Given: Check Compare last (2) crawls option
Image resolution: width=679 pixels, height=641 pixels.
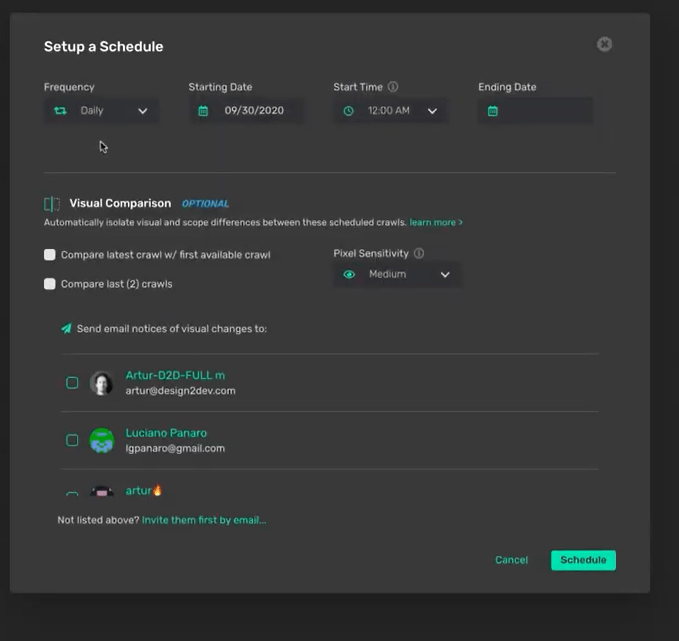Looking at the screenshot, I should click(x=50, y=284).
